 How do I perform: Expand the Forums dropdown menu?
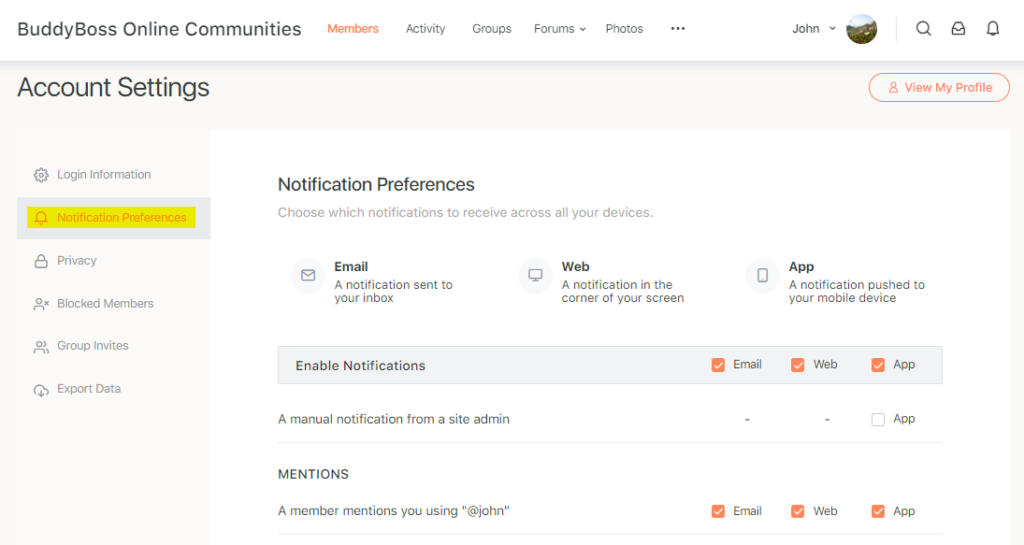pyautogui.click(x=560, y=29)
